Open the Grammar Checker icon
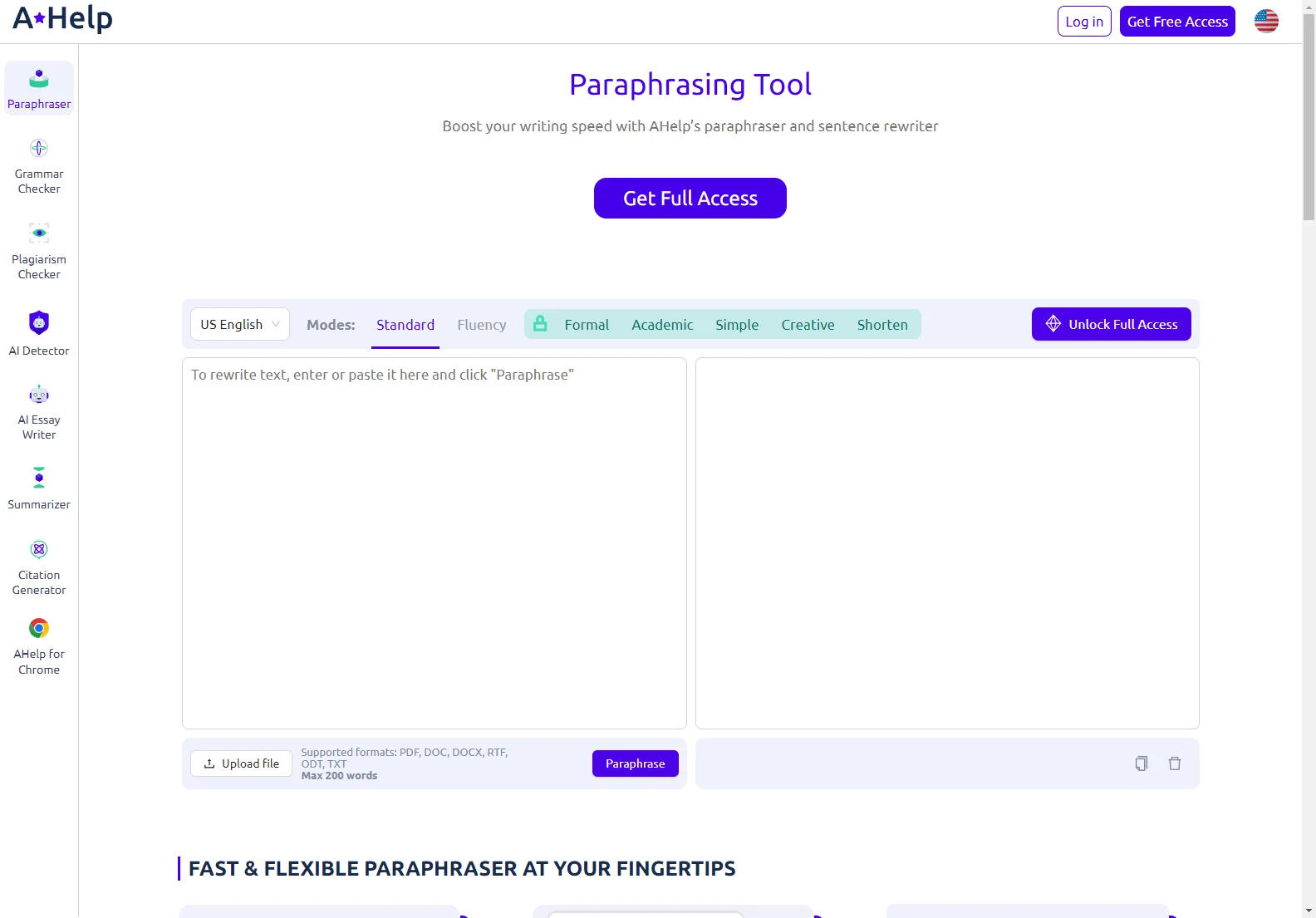Viewport: 1316px width, 918px height. 39,148
